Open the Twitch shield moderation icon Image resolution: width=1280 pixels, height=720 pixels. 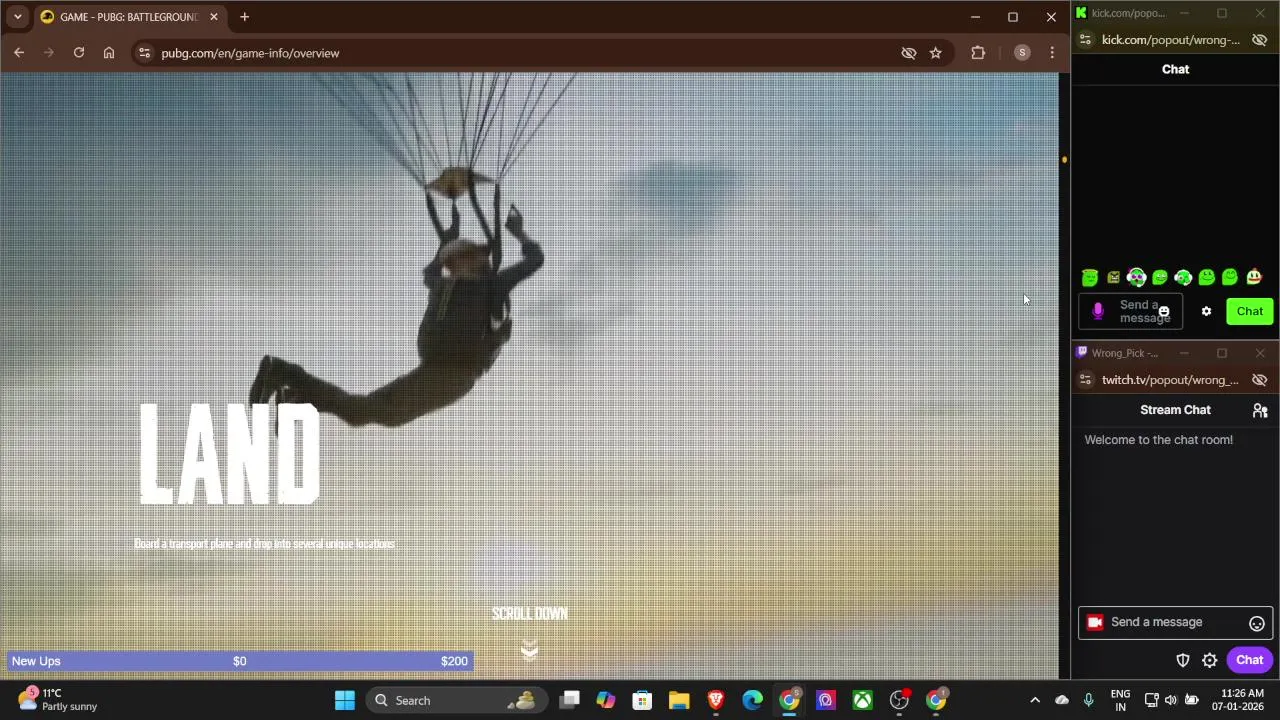tap(1183, 660)
